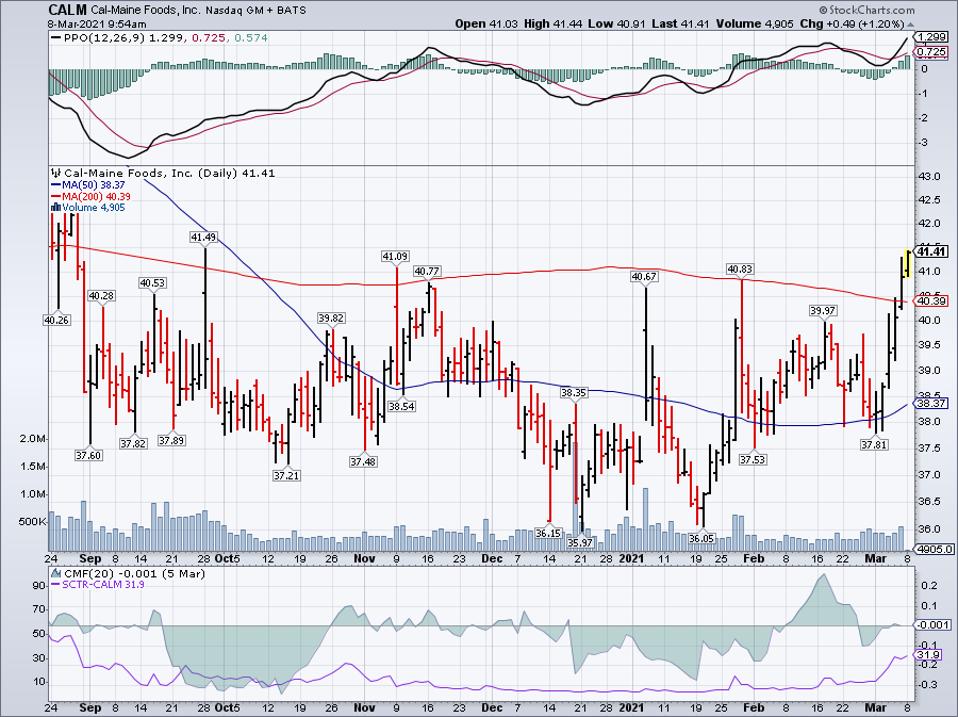
Task: Click the 39.82 price high label
Action: click(331, 318)
